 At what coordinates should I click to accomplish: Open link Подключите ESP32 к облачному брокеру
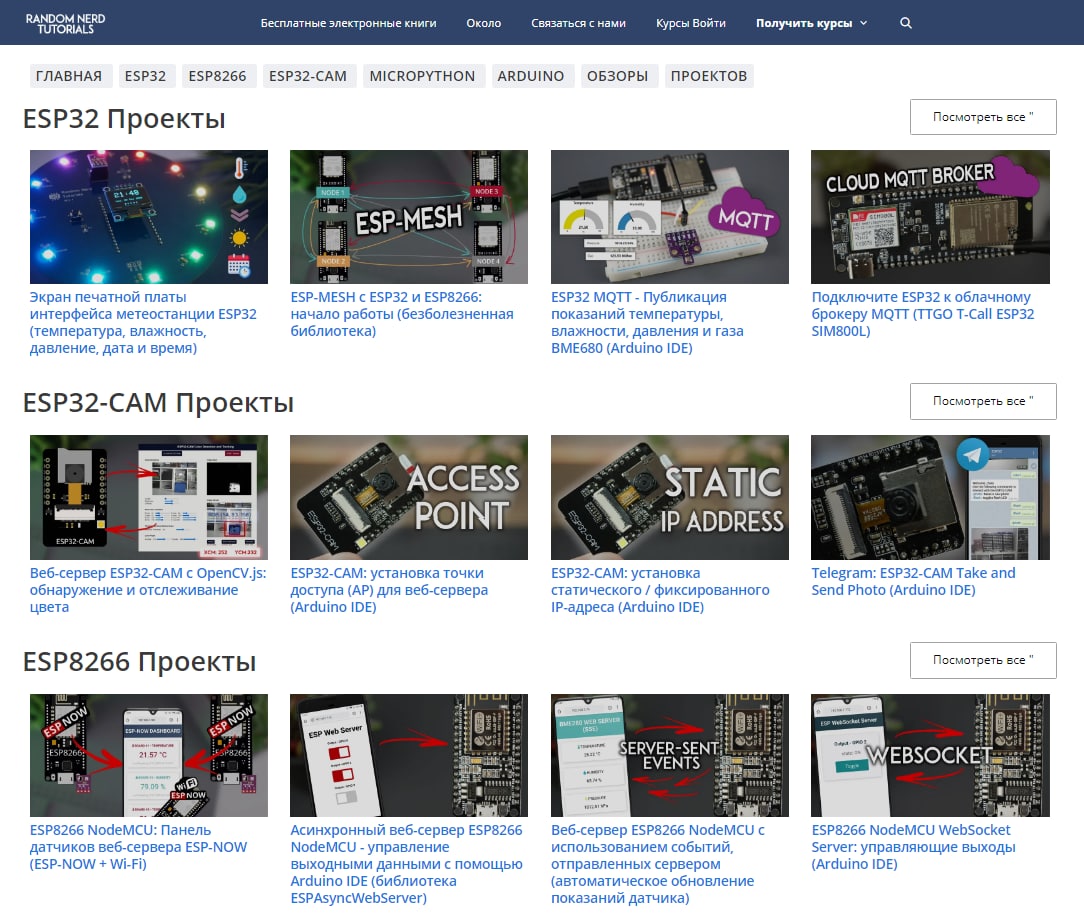(923, 314)
